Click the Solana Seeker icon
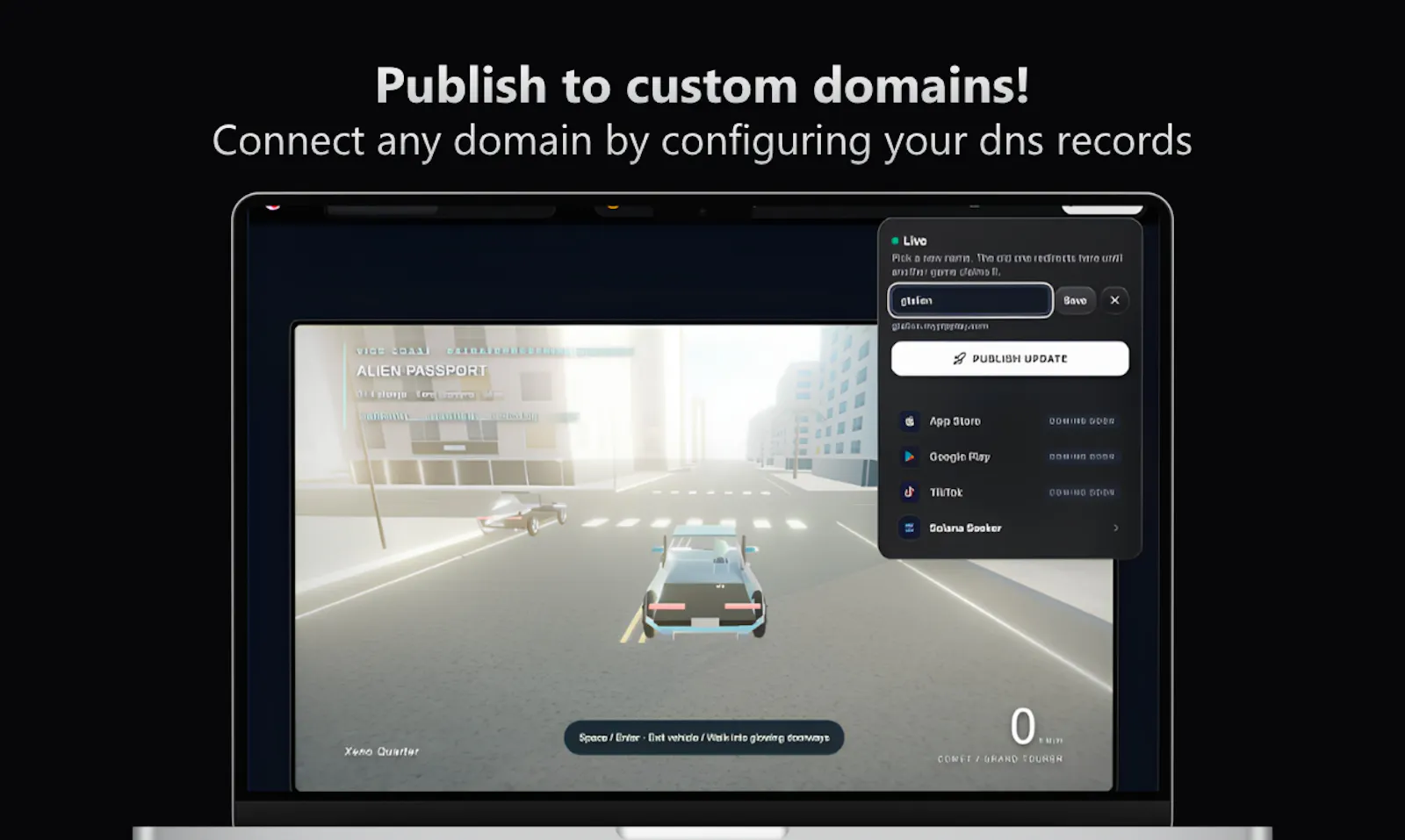 (910, 528)
